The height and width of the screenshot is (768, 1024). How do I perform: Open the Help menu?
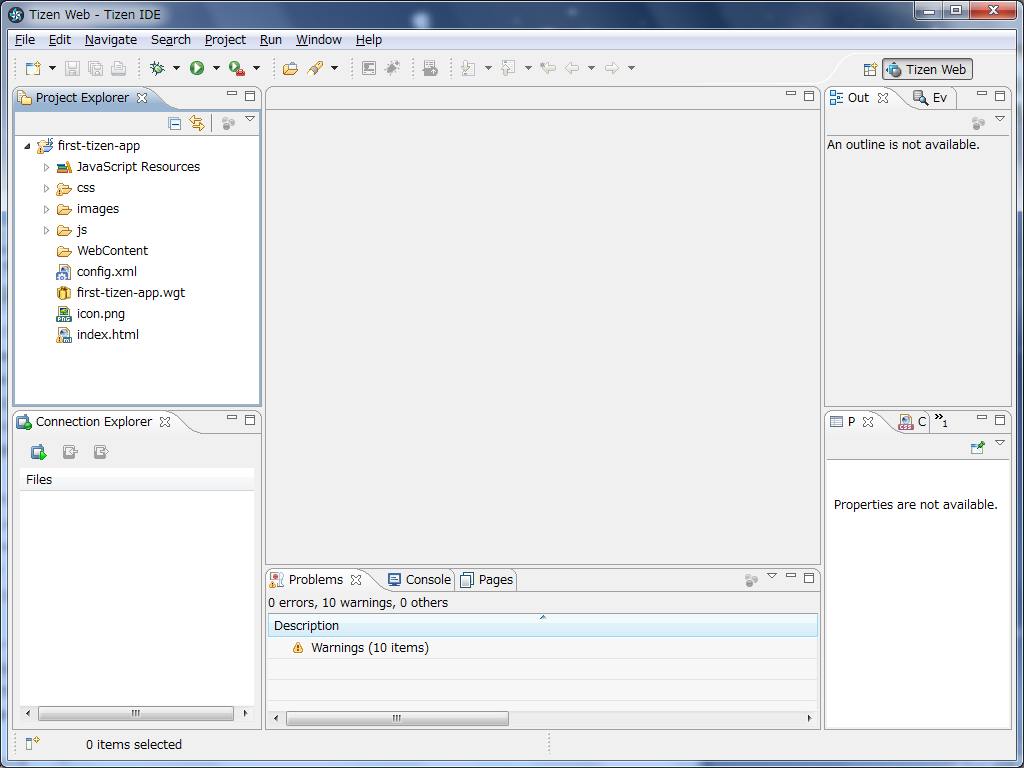point(369,40)
